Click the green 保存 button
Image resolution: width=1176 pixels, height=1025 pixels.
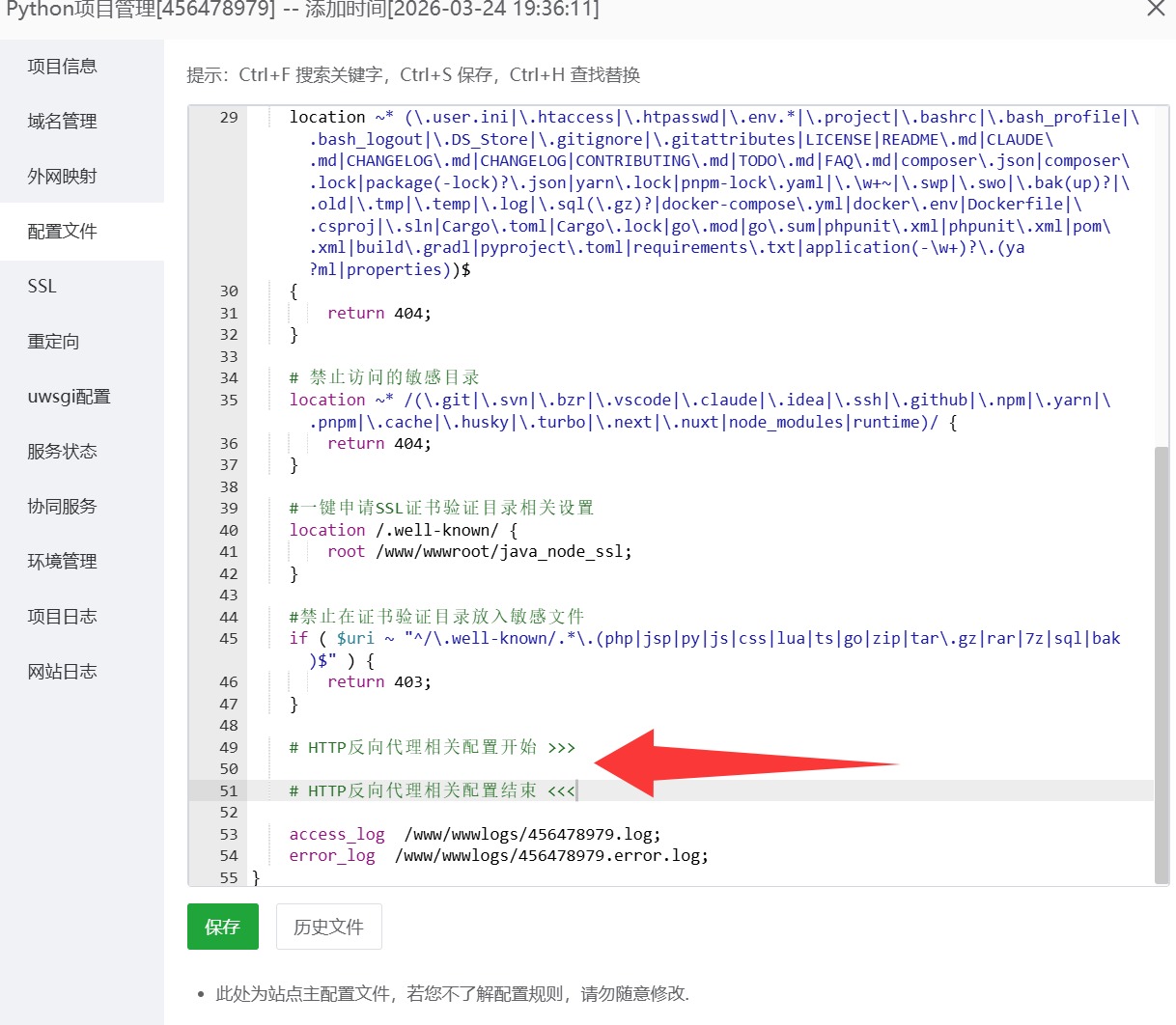coord(223,927)
